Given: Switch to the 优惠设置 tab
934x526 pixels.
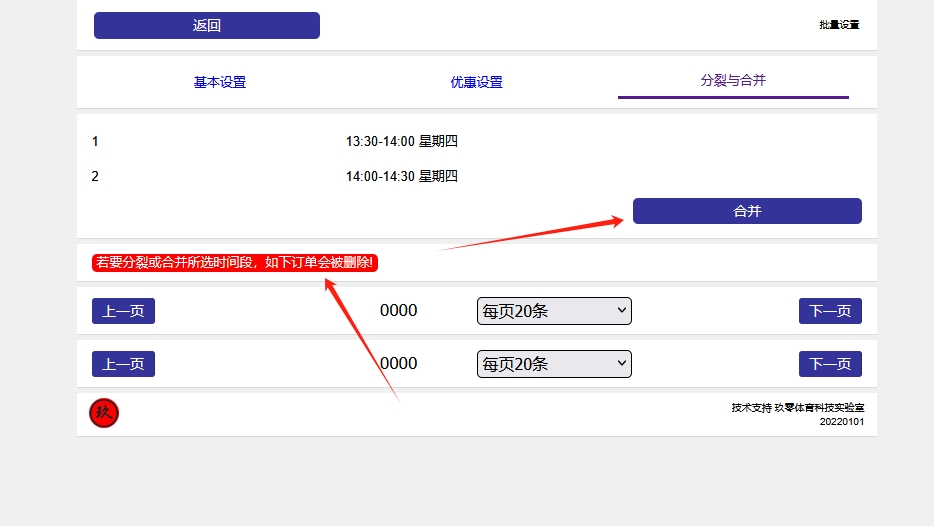Looking at the screenshot, I should (x=477, y=82).
